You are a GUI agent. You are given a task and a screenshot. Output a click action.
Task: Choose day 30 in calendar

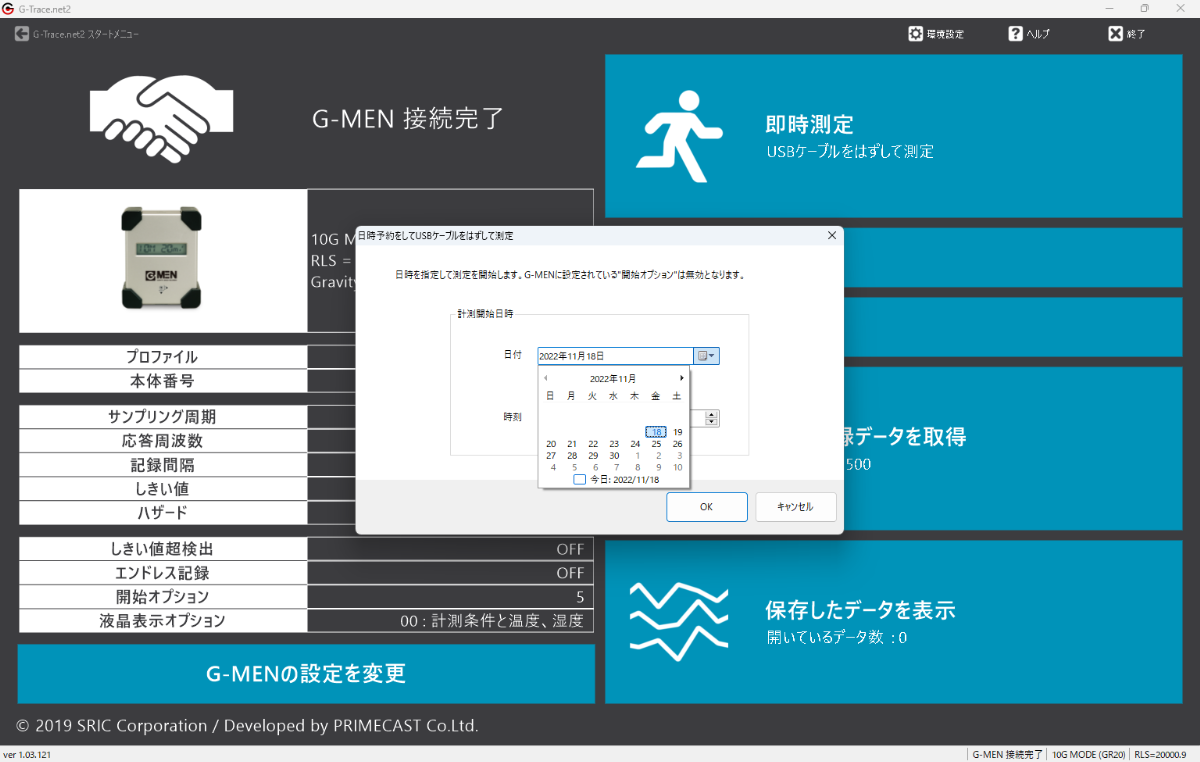(614, 455)
